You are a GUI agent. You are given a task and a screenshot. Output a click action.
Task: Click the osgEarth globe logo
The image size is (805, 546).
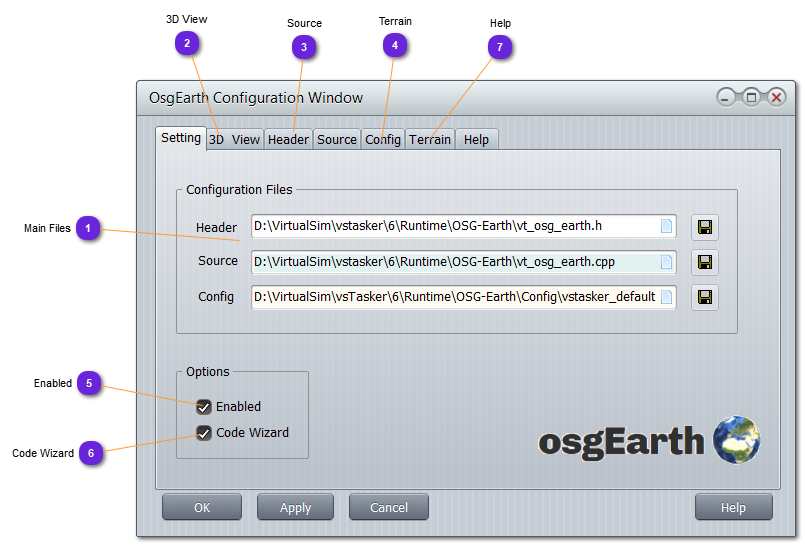(x=737, y=440)
